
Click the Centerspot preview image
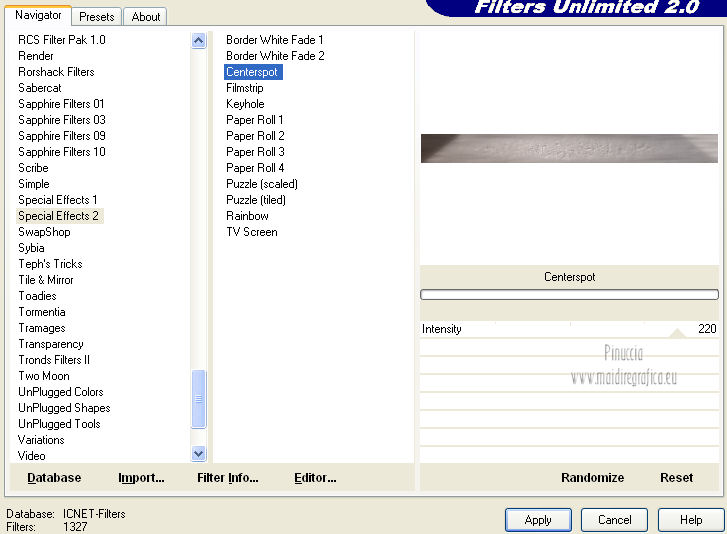point(569,148)
